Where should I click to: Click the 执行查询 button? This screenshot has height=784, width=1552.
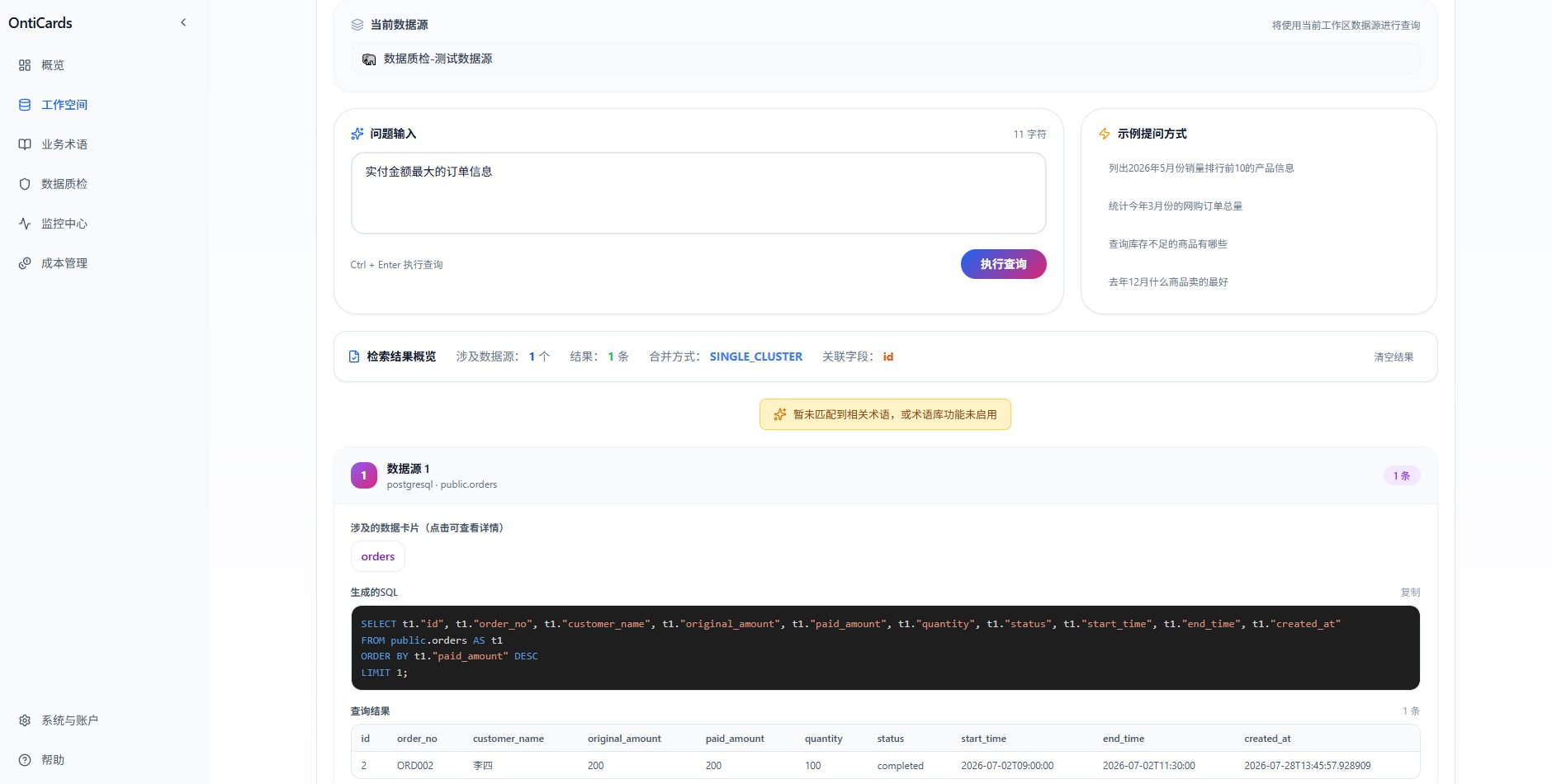[1003, 264]
